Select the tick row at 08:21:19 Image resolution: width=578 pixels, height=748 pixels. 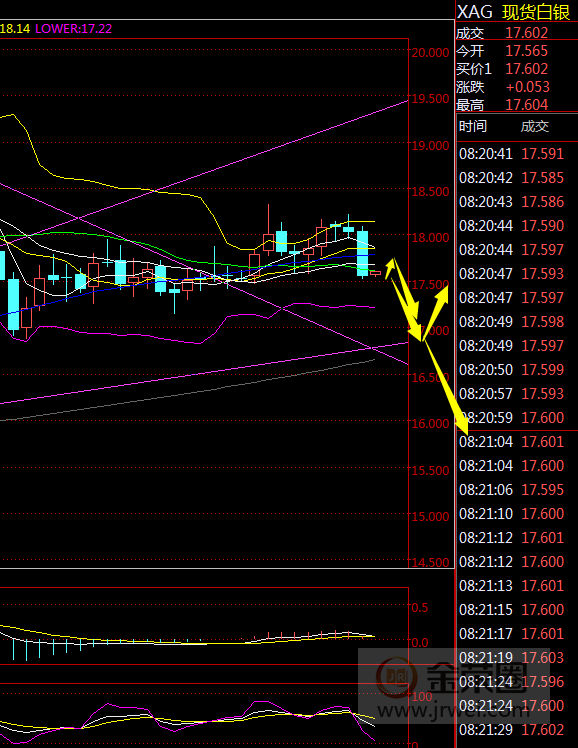[517, 658]
